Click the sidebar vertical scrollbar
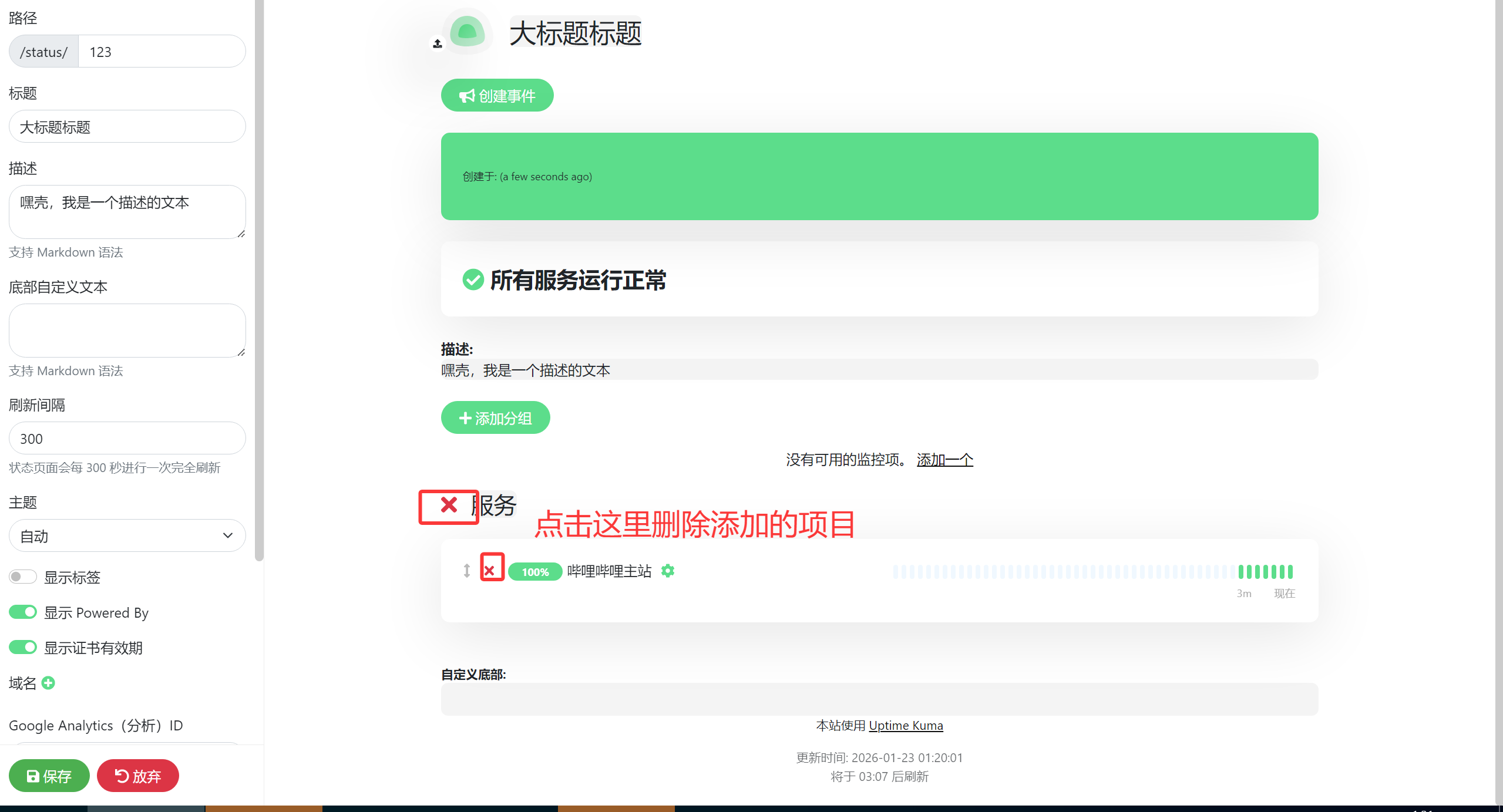Screen dimensions: 1503x812 pyautogui.click(x=259, y=281)
